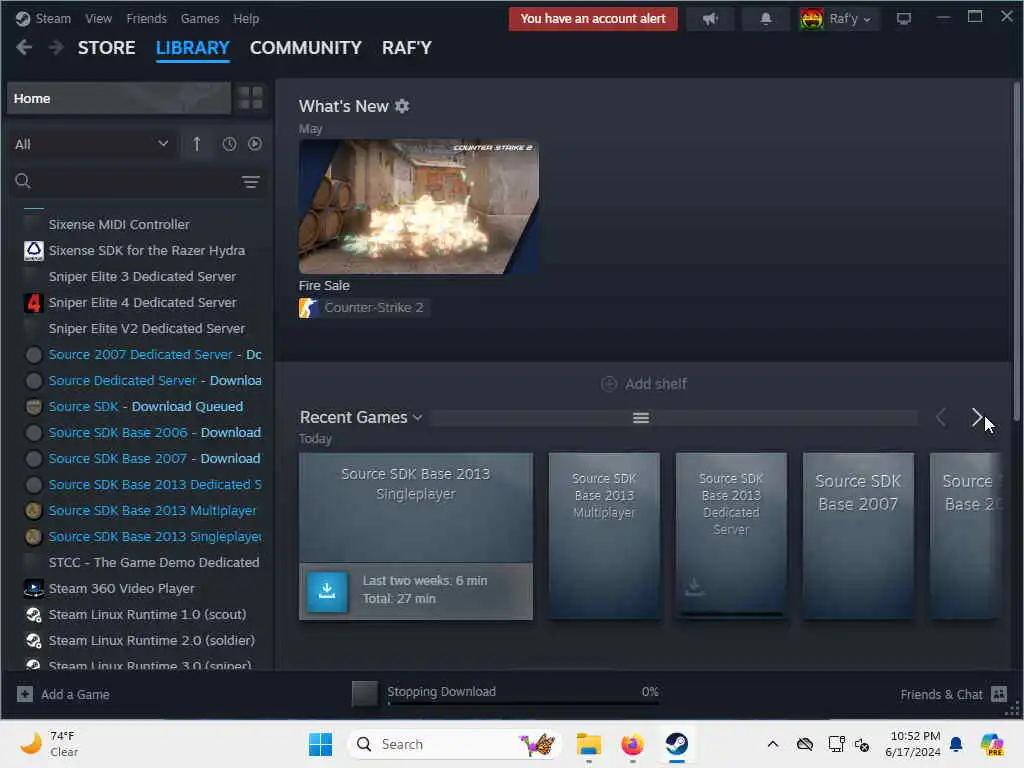Click the Source SDK list icon
This screenshot has width=1024, height=768.
(33, 406)
